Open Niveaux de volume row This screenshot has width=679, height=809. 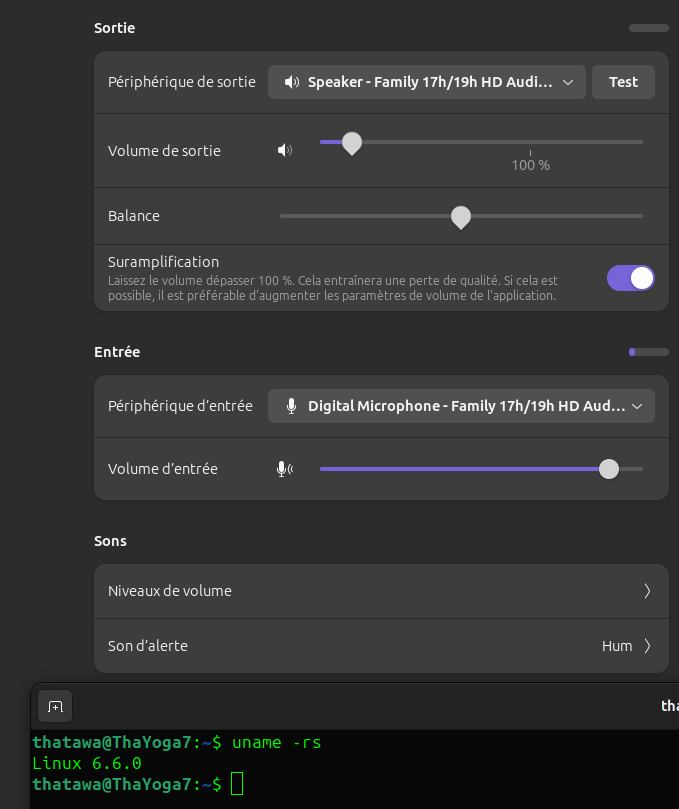click(381, 591)
